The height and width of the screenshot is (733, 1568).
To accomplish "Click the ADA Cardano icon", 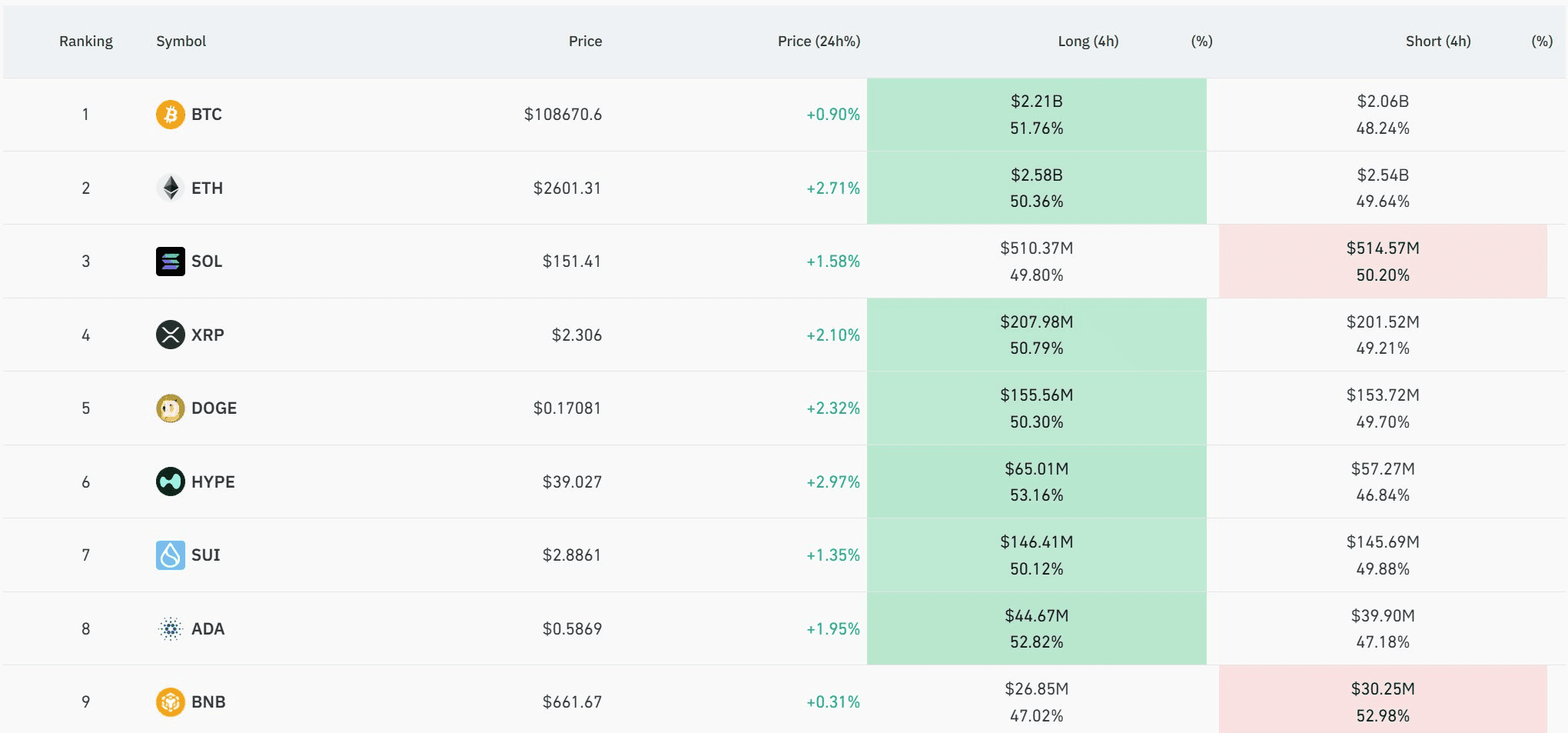I will tap(170, 628).
